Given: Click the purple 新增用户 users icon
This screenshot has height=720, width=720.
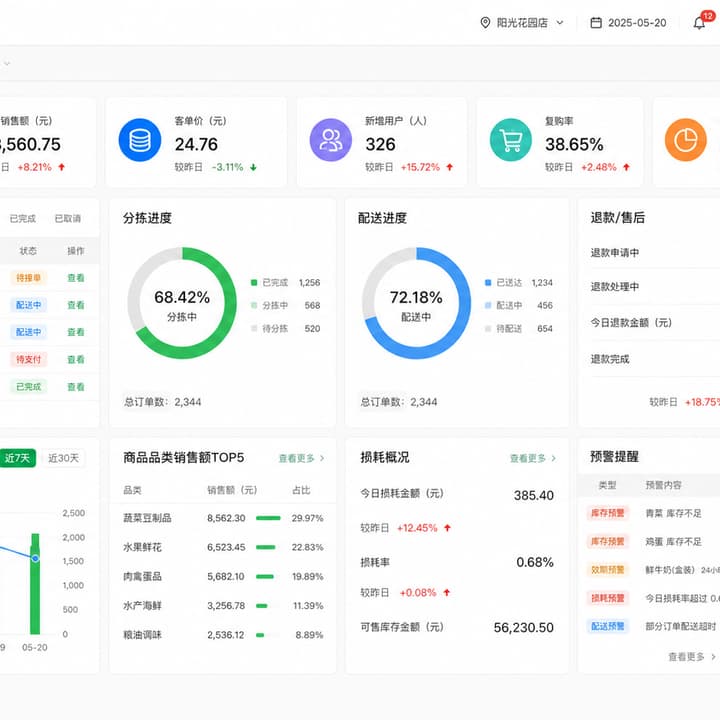Looking at the screenshot, I should (331, 140).
